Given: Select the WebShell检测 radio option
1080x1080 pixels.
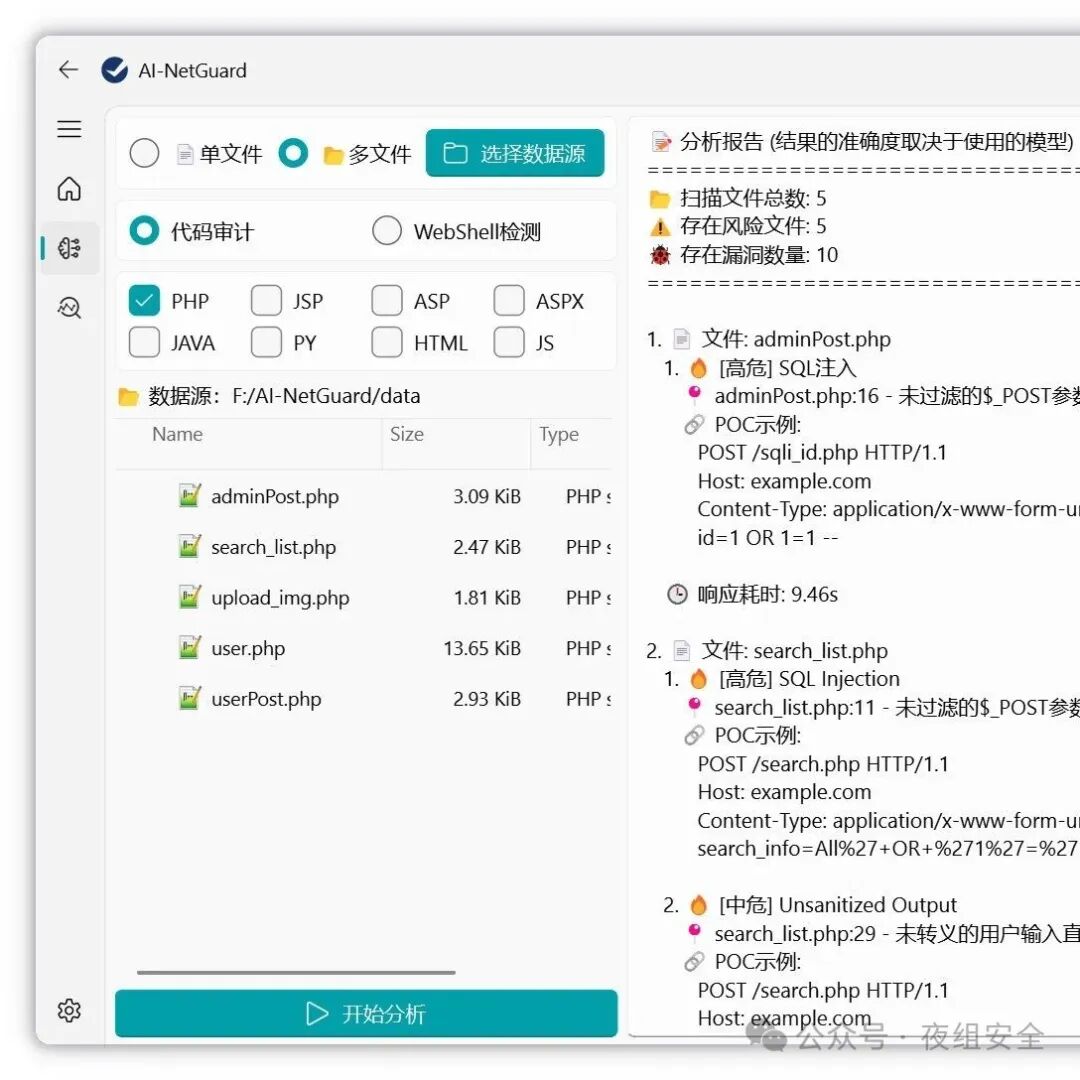Looking at the screenshot, I should (386, 231).
